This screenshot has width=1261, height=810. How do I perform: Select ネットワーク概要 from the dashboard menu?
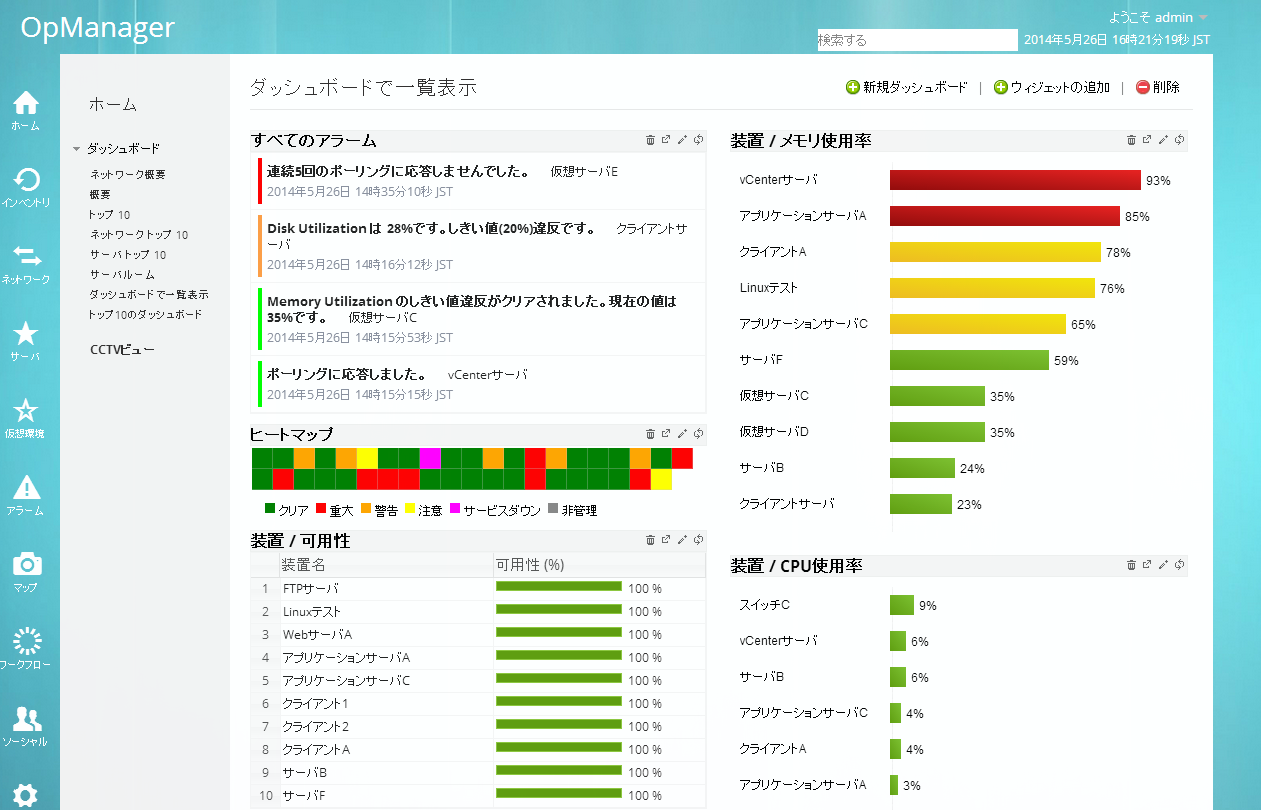pos(128,174)
